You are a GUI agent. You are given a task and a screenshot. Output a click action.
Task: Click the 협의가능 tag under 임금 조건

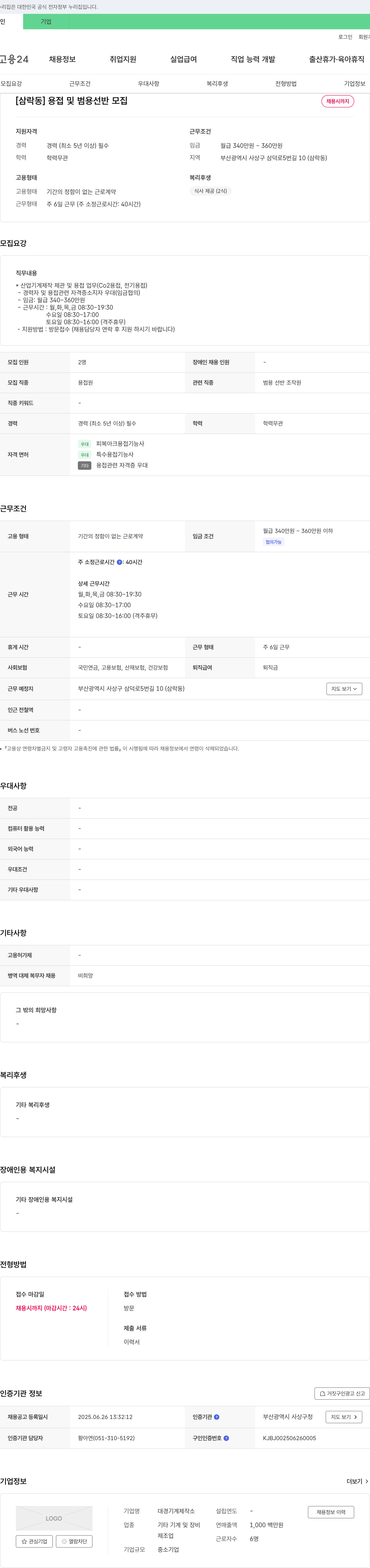click(274, 542)
